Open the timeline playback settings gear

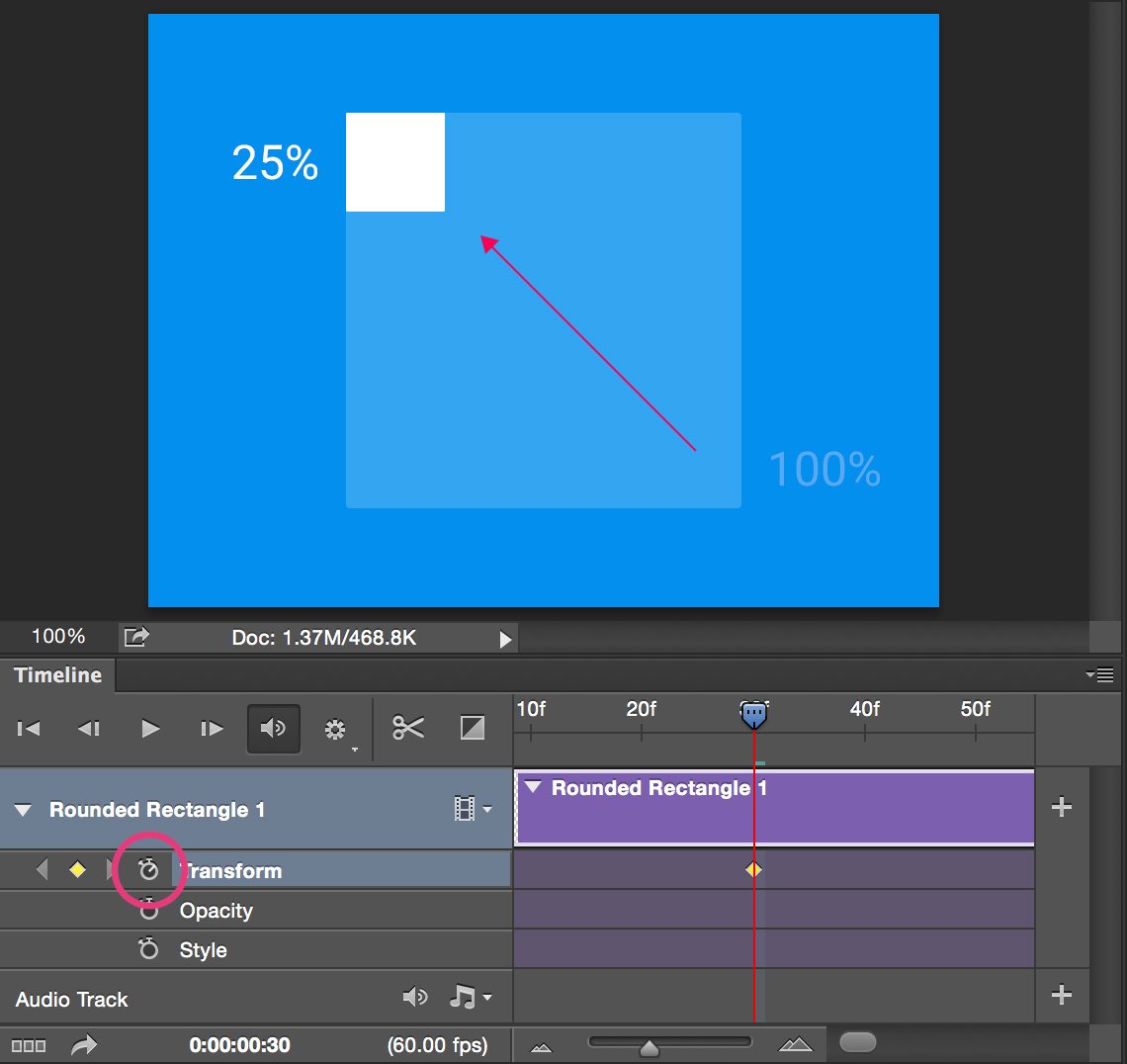[335, 730]
